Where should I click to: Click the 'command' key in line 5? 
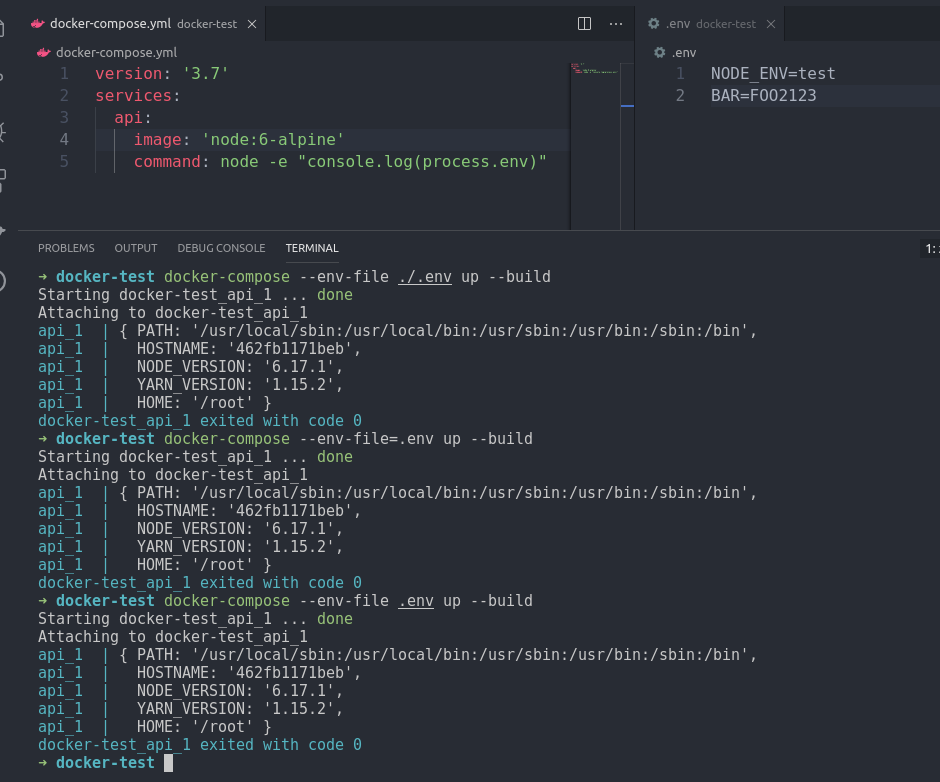pos(167,162)
